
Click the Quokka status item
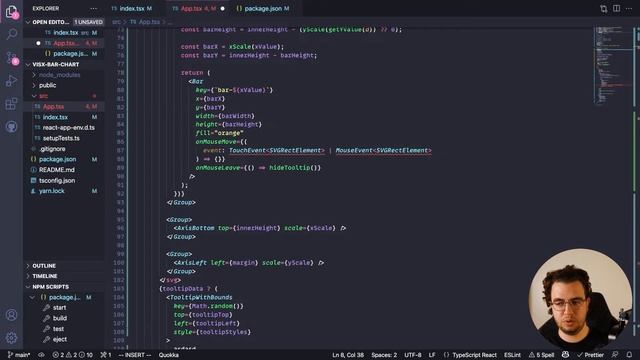point(169,355)
